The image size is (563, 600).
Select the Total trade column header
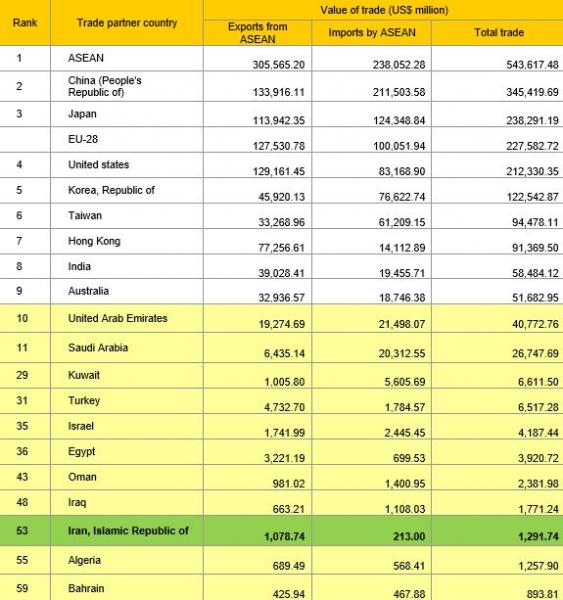pyautogui.click(x=498, y=33)
